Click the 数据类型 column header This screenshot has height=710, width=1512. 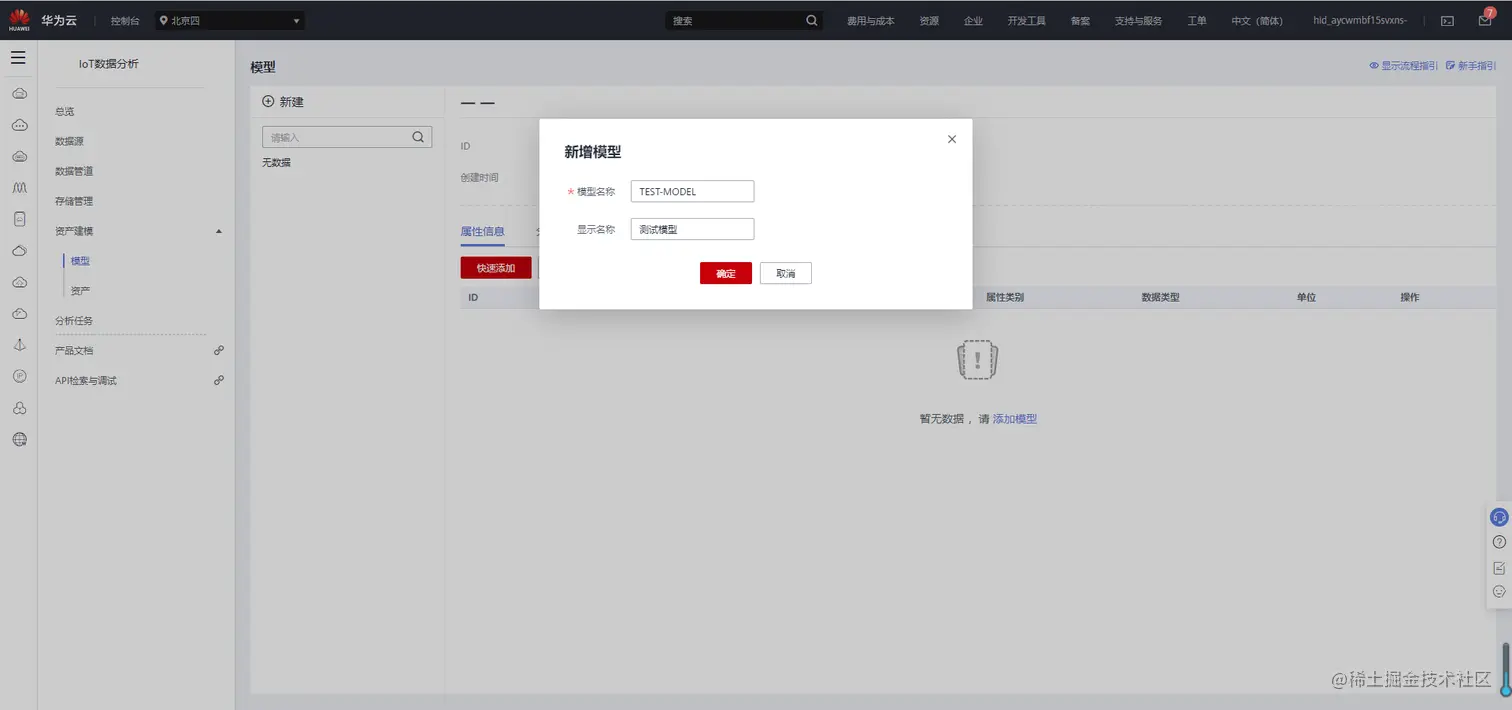1160,297
